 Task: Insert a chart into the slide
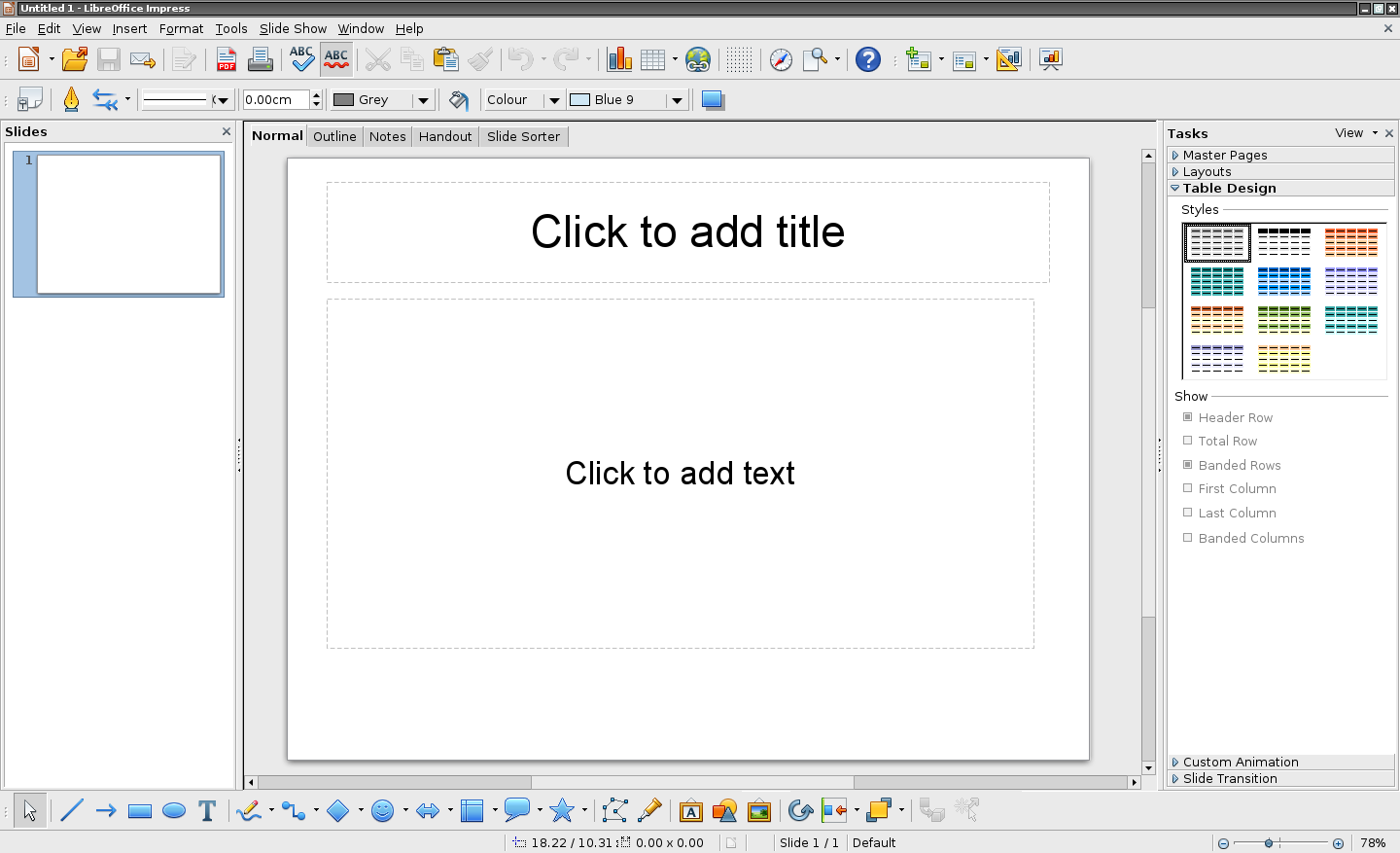(619, 59)
